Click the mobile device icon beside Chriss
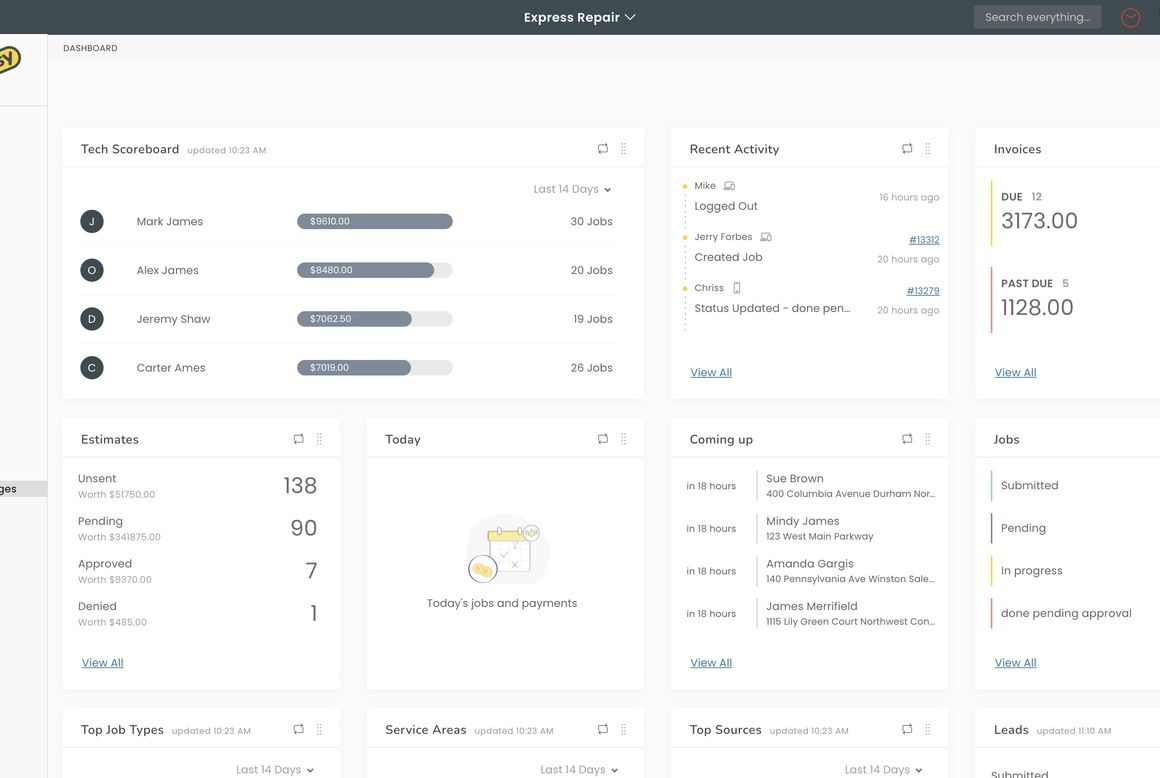 pyautogui.click(x=737, y=288)
